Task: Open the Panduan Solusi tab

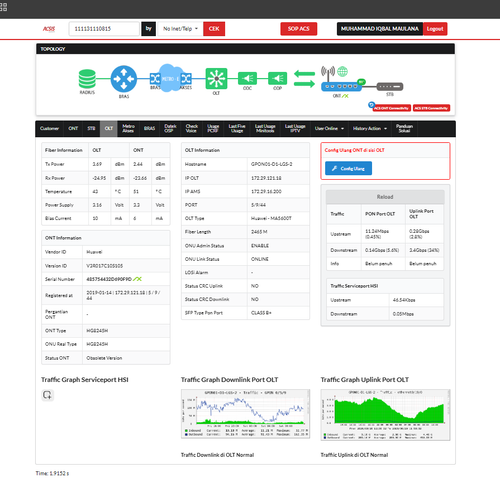Action: click(x=404, y=129)
